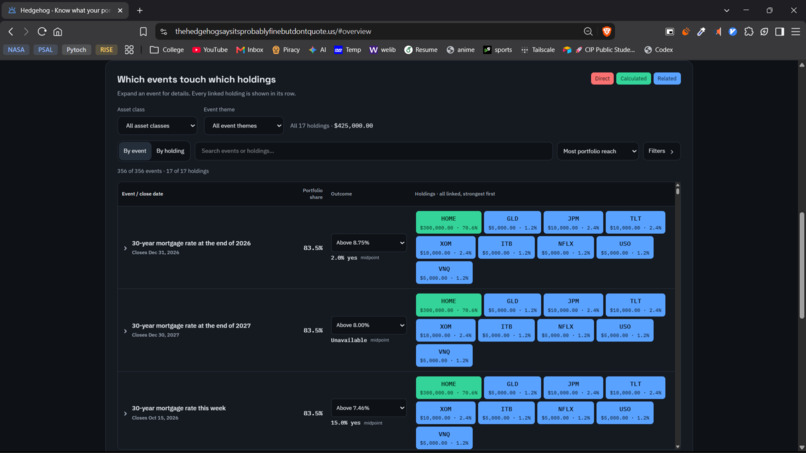806x453 pixels.
Task: Open the AI bookmark
Action: (318, 50)
